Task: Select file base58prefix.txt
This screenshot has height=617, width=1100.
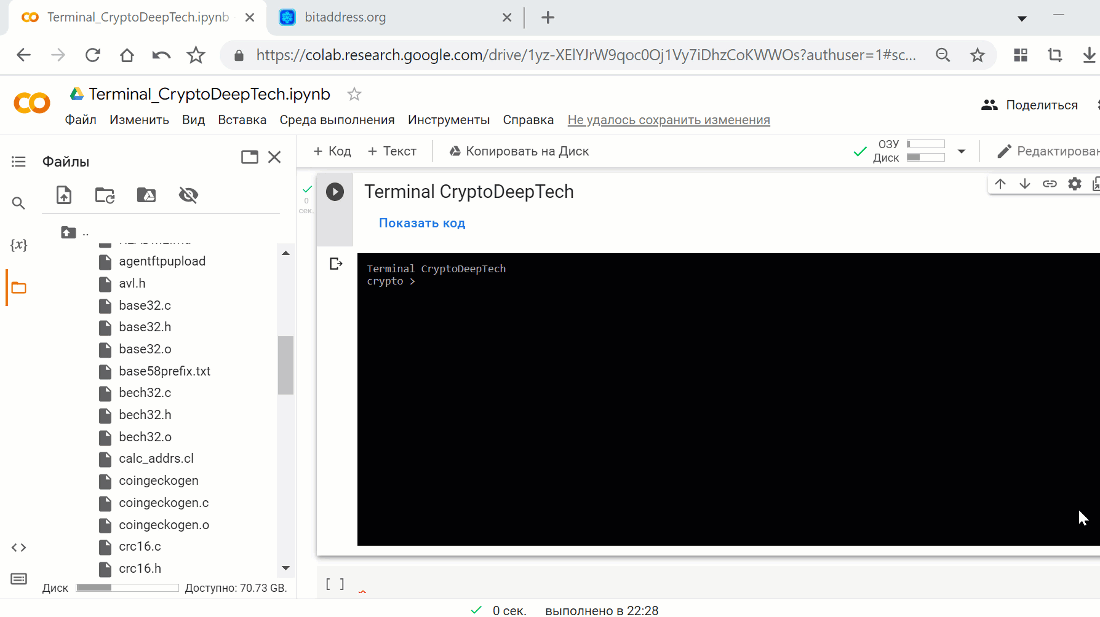Action: tap(165, 371)
